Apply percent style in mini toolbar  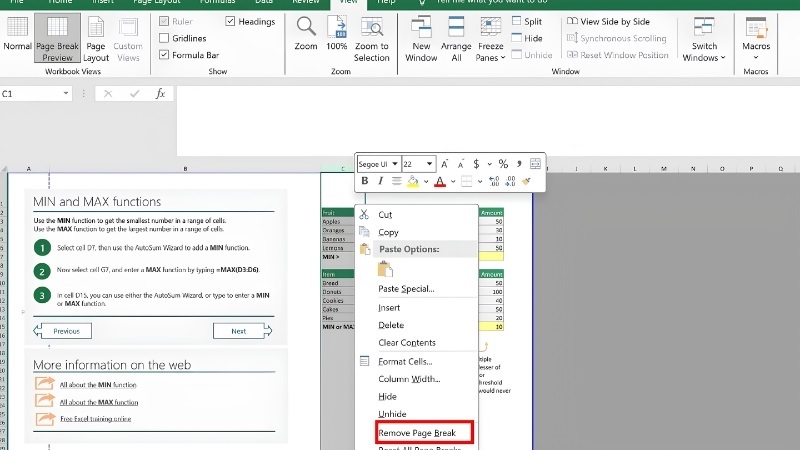[x=503, y=164]
